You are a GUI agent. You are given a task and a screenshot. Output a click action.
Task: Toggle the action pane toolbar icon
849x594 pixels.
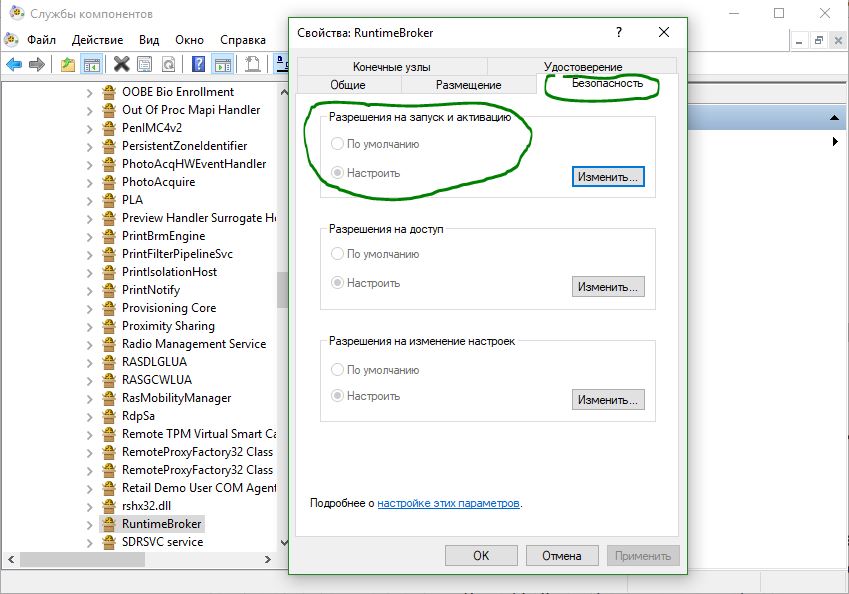[x=223, y=64]
